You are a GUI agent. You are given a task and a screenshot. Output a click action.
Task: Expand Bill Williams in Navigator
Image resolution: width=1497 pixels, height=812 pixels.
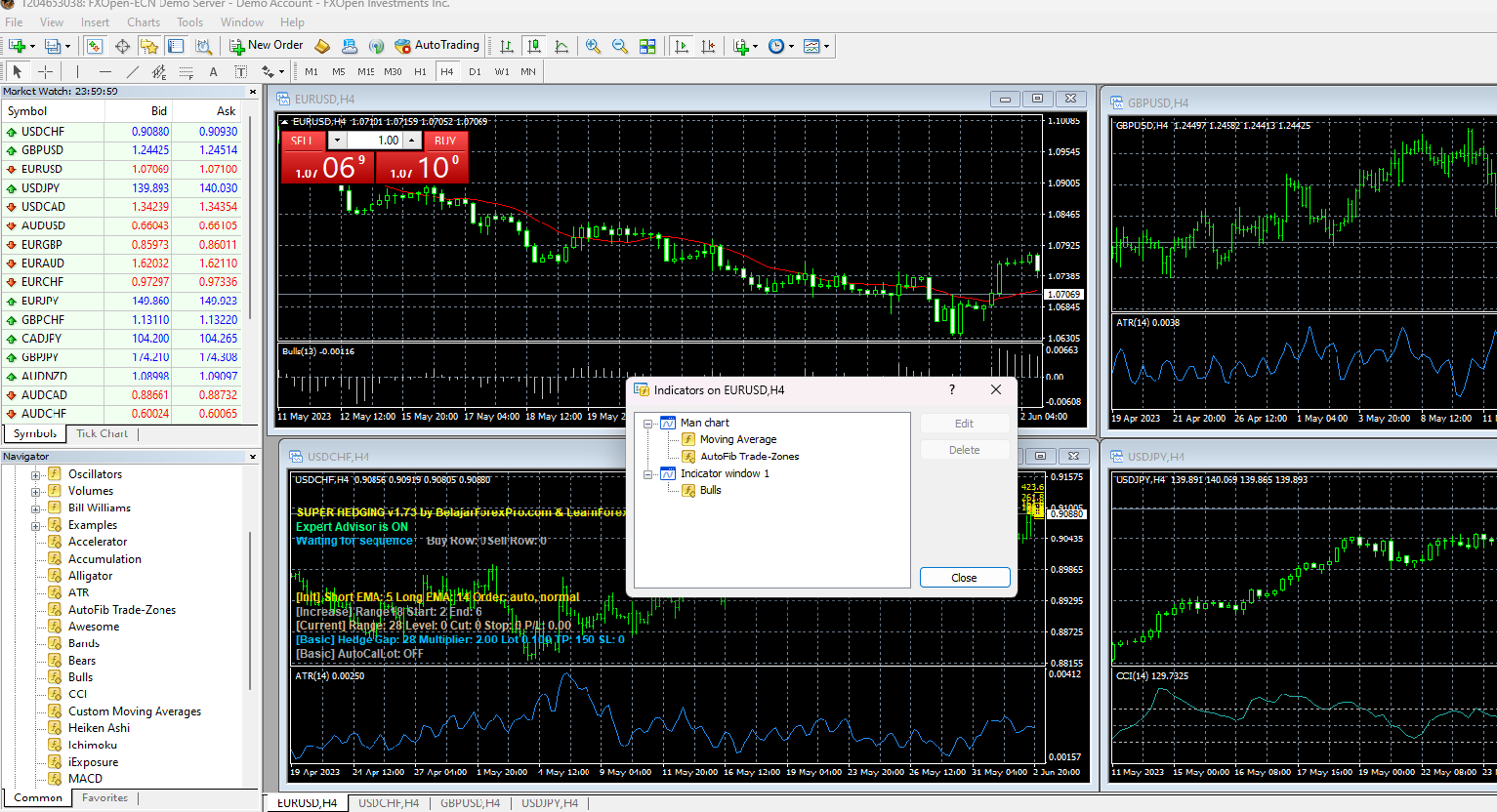pos(36,508)
